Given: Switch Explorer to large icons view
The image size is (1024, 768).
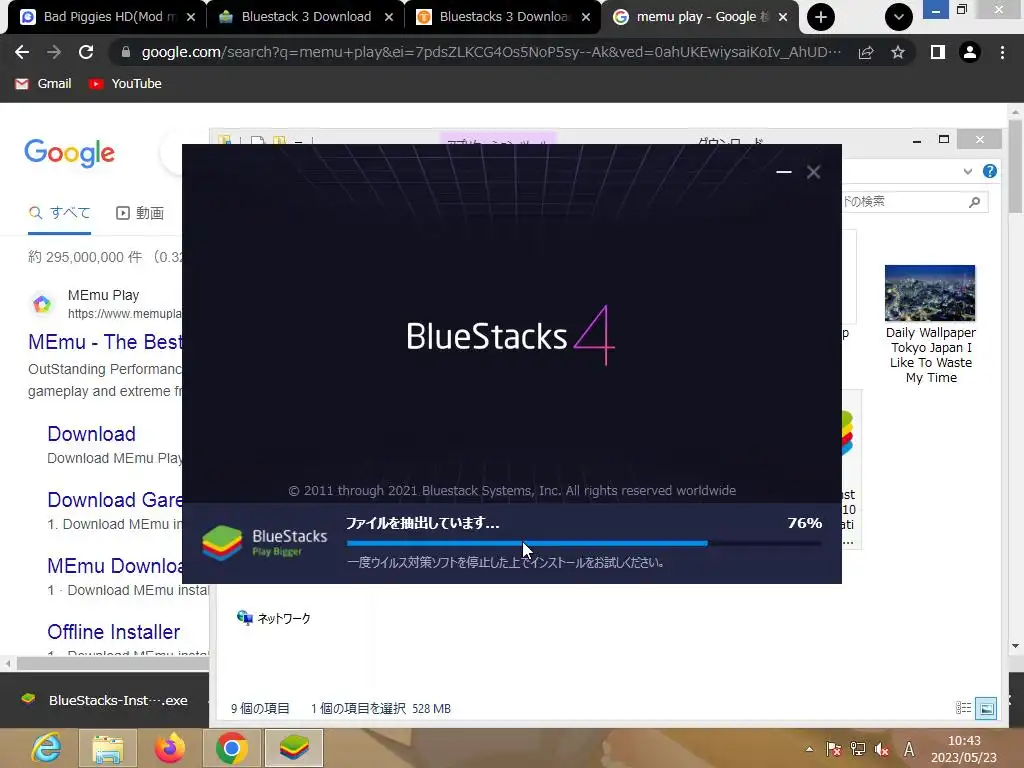Looking at the screenshot, I should coord(986,708).
